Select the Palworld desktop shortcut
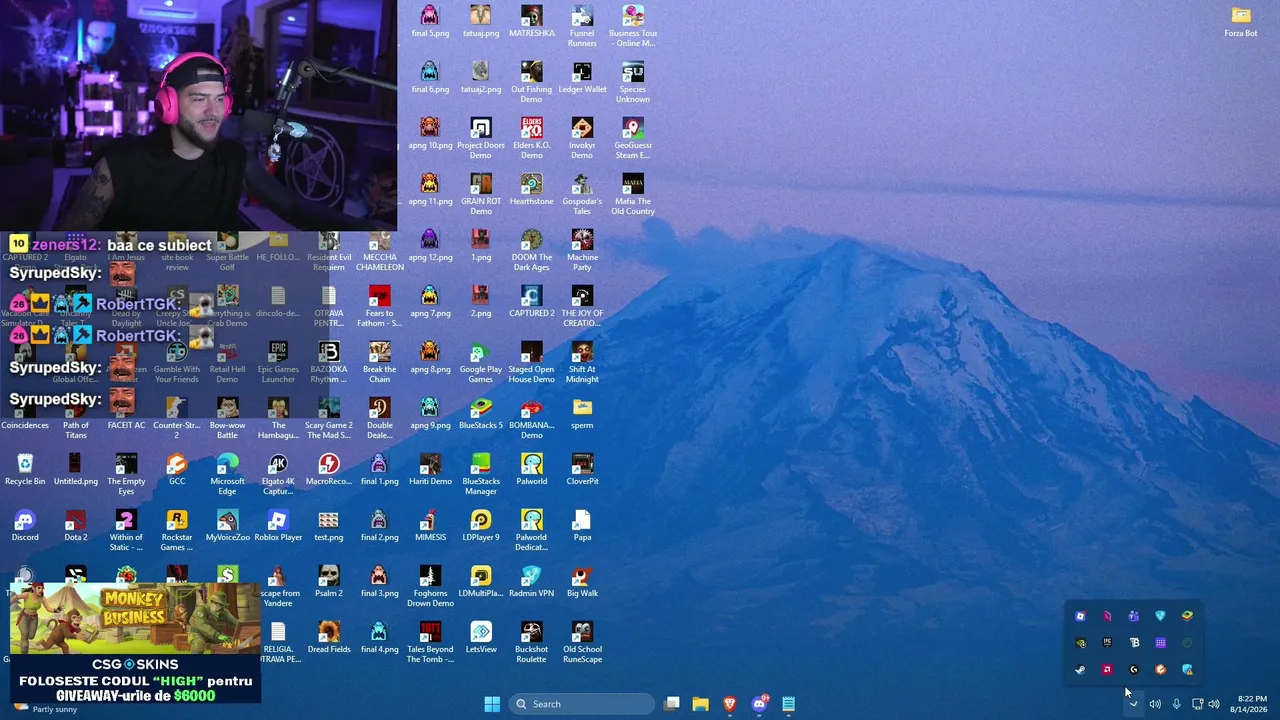Viewport: 1280px width, 720px height. coord(532,470)
